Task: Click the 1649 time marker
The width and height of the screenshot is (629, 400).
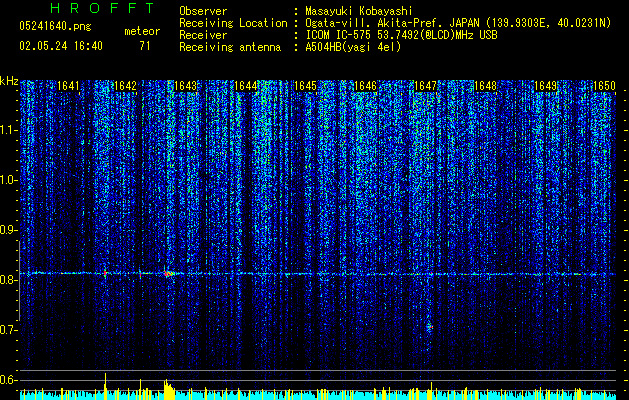Action: click(x=546, y=86)
